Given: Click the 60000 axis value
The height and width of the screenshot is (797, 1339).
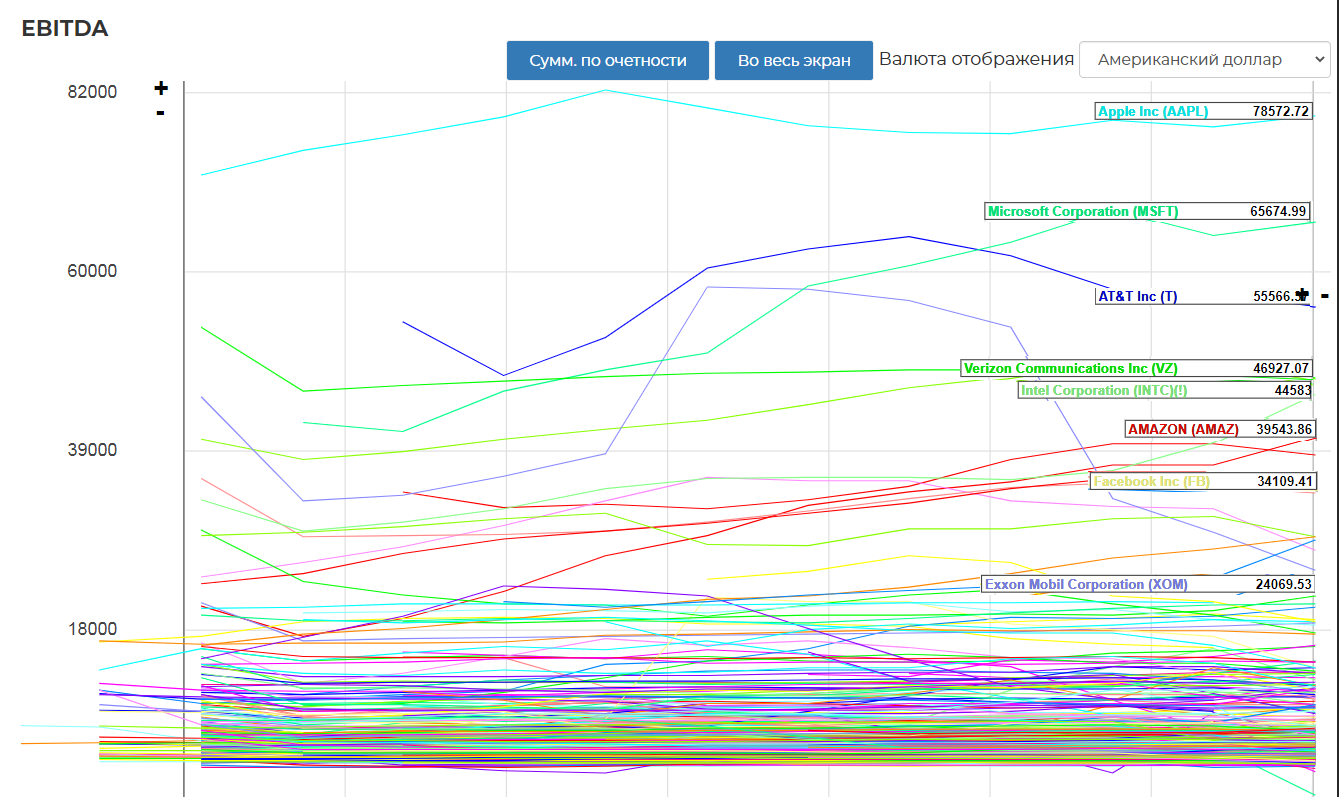Looking at the screenshot, I should tap(92, 271).
